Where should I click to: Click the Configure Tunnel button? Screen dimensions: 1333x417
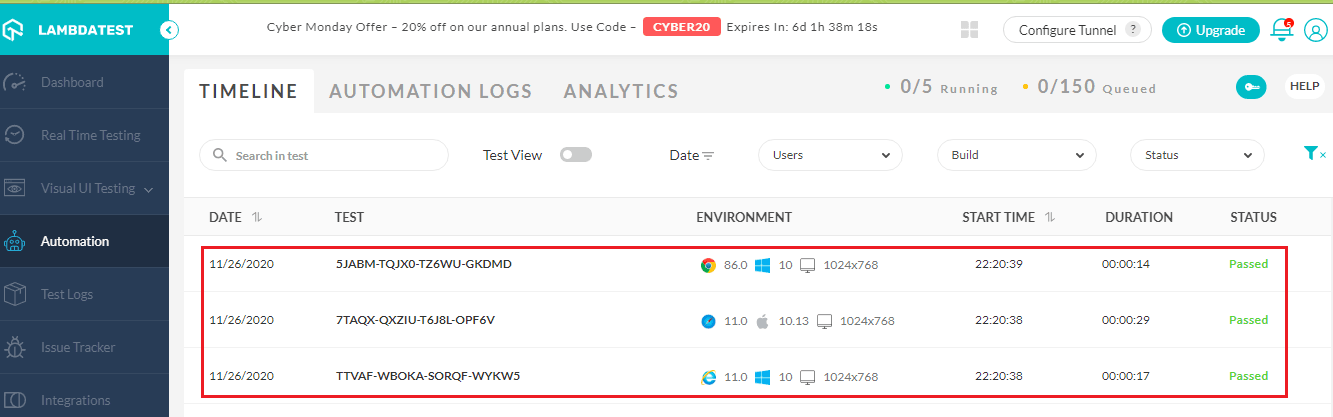point(1077,30)
